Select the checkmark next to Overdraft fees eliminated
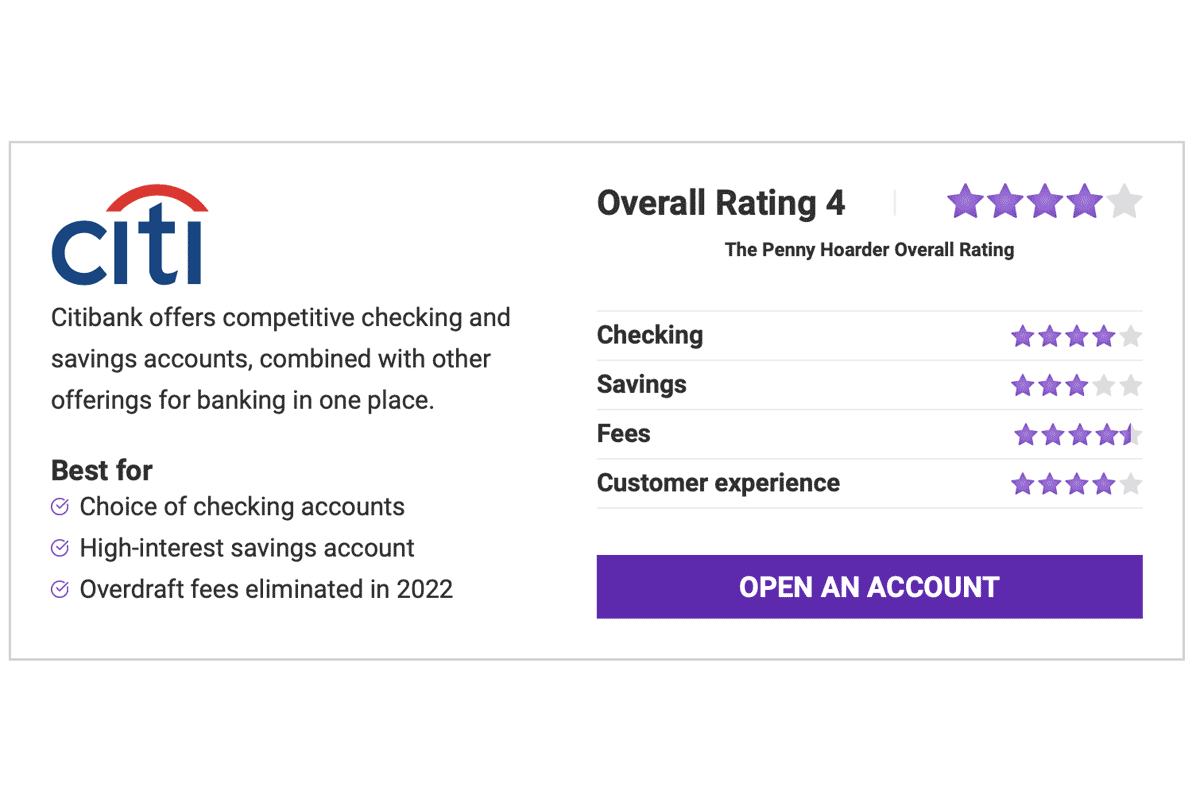Image resolution: width=1200 pixels, height=800 pixels. (60, 589)
